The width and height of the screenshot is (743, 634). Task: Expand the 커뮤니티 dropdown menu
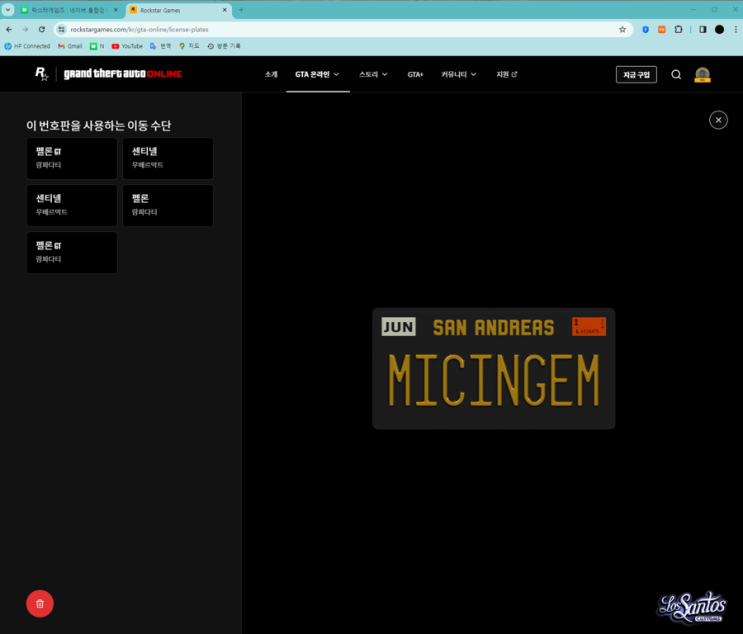[458, 74]
